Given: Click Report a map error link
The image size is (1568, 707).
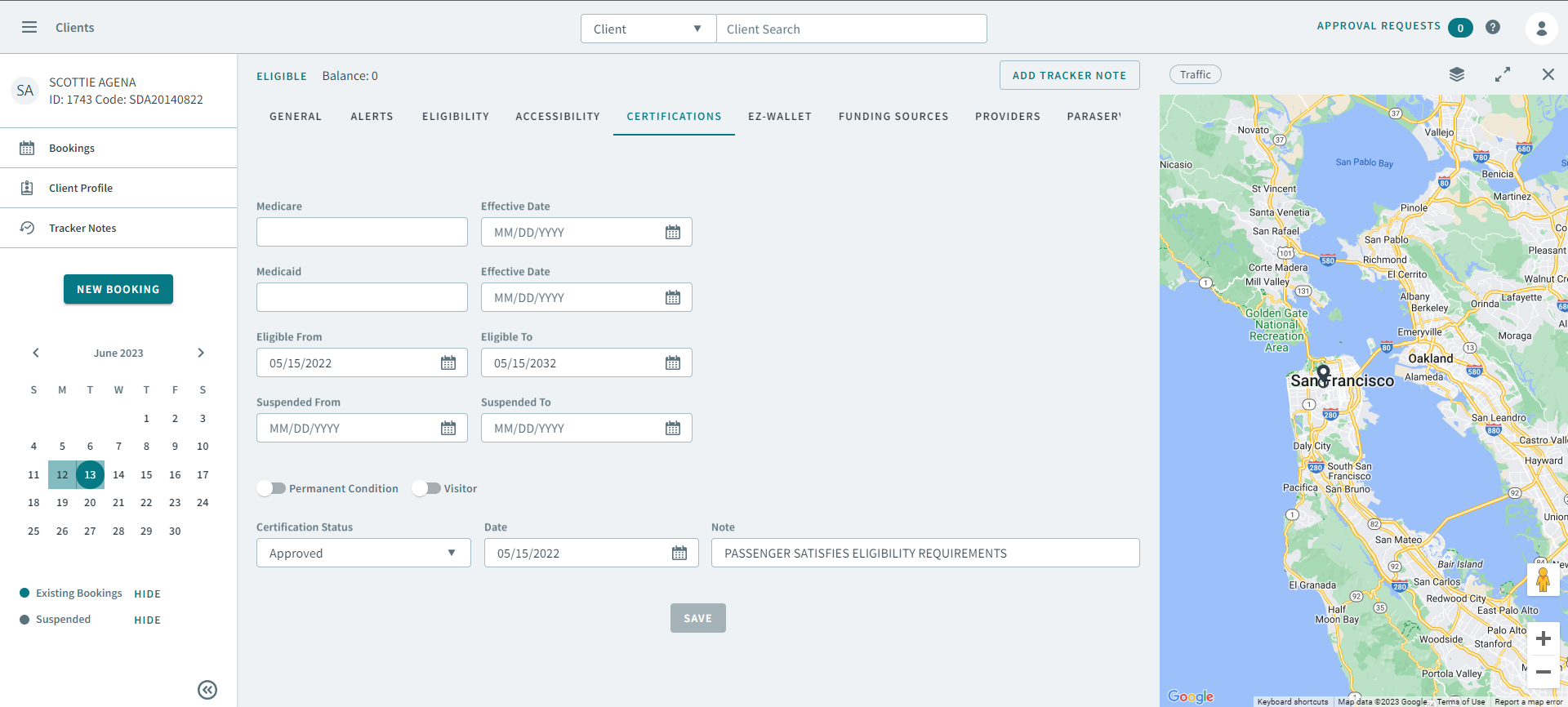Looking at the screenshot, I should click(1528, 701).
